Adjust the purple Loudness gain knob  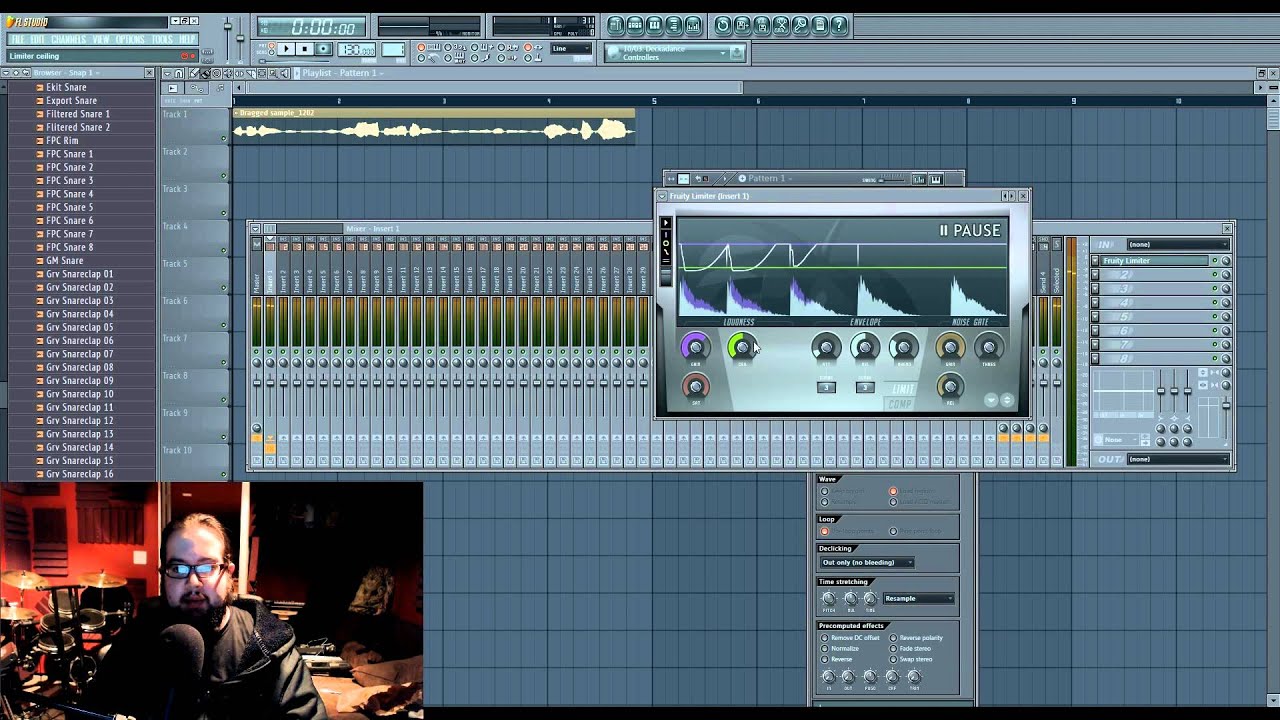695,347
